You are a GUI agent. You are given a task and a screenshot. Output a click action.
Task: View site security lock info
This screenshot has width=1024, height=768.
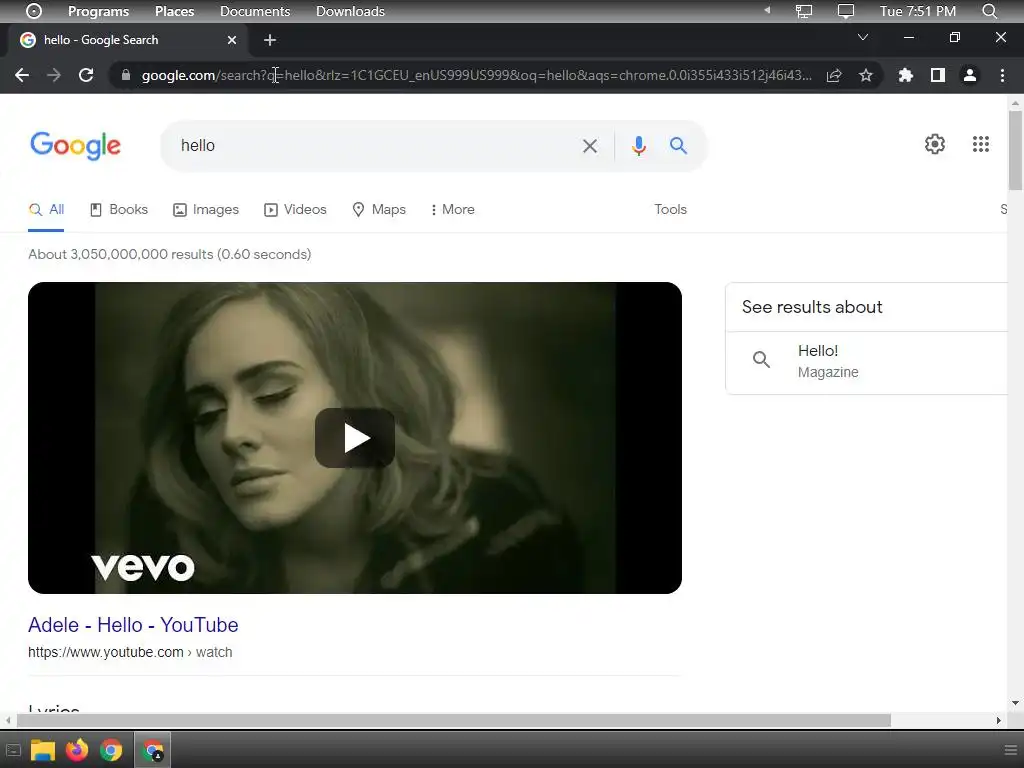click(125, 75)
